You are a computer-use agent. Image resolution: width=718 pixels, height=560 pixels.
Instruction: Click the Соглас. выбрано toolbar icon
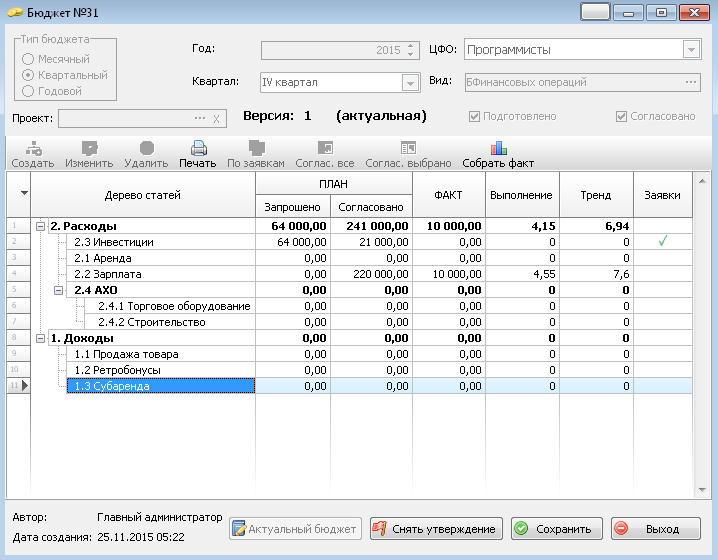coord(408,148)
